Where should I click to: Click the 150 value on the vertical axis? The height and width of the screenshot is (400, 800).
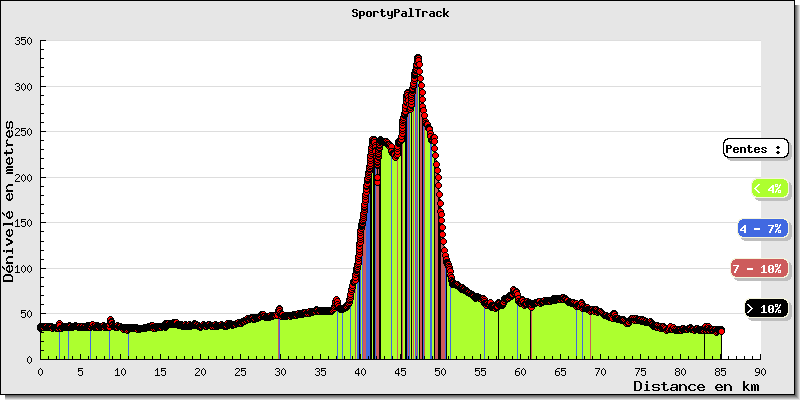point(21,223)
